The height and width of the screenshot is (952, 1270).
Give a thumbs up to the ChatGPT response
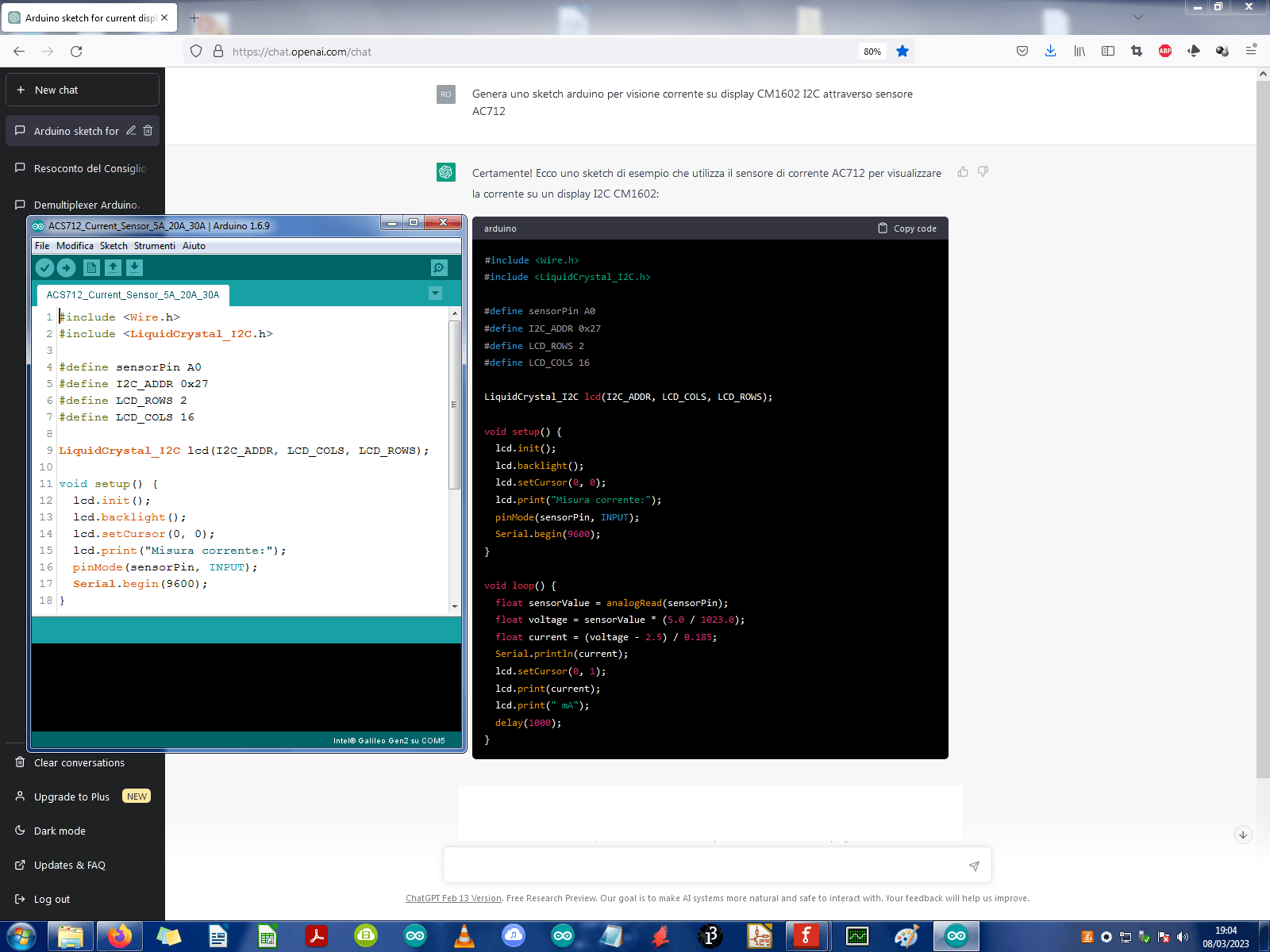(963, 171)
